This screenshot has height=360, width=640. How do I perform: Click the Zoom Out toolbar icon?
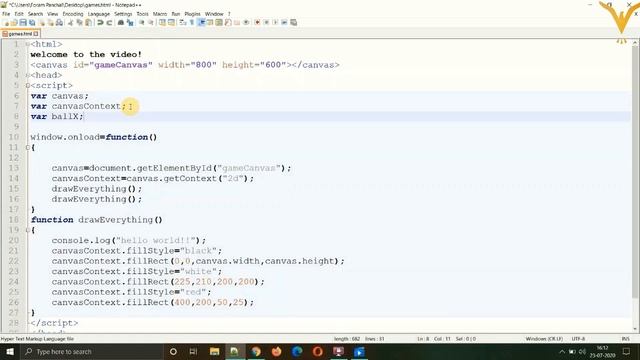click(x=151, y=23)
